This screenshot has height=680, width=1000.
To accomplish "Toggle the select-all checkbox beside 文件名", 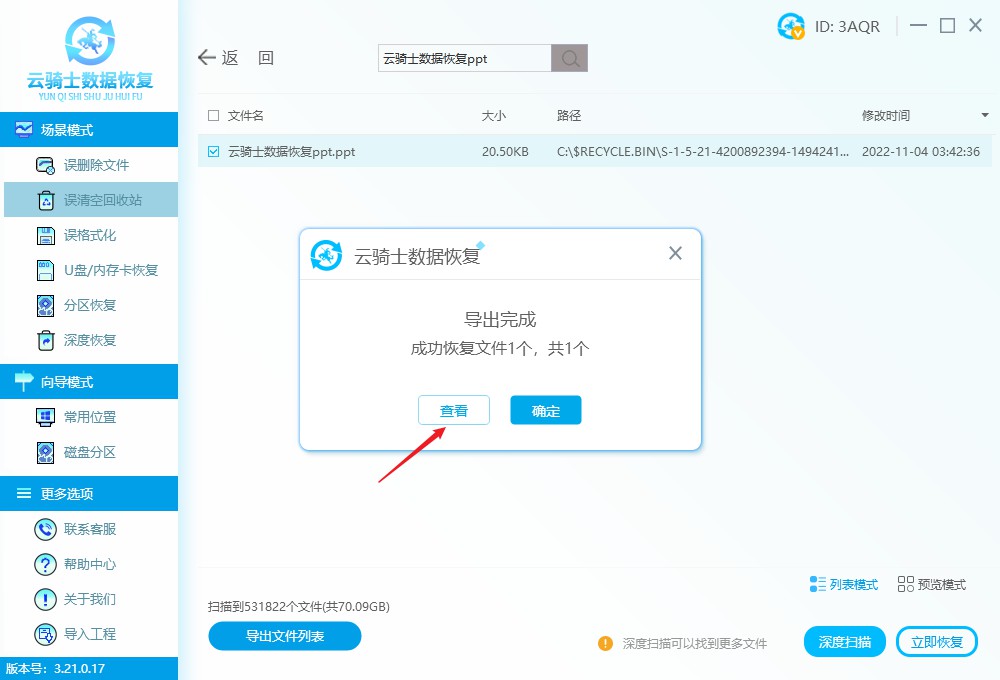I will point(214,115).
